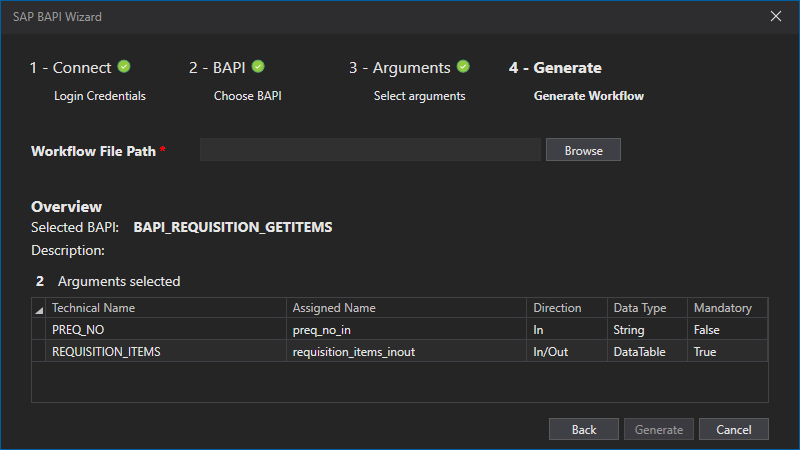Viewport: 800px width, 450px height.
Task: Click the row selector for PREQ_NO row
Action: (39, 330)
